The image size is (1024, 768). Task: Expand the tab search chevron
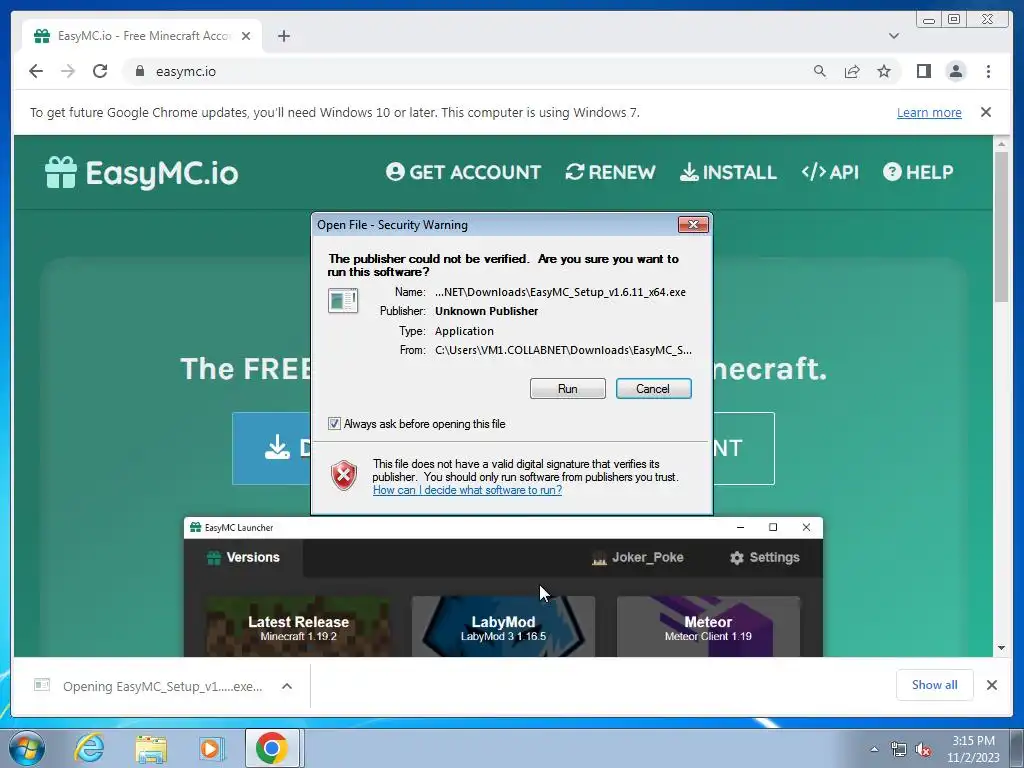pyautogui.click(x=894, y=36)
